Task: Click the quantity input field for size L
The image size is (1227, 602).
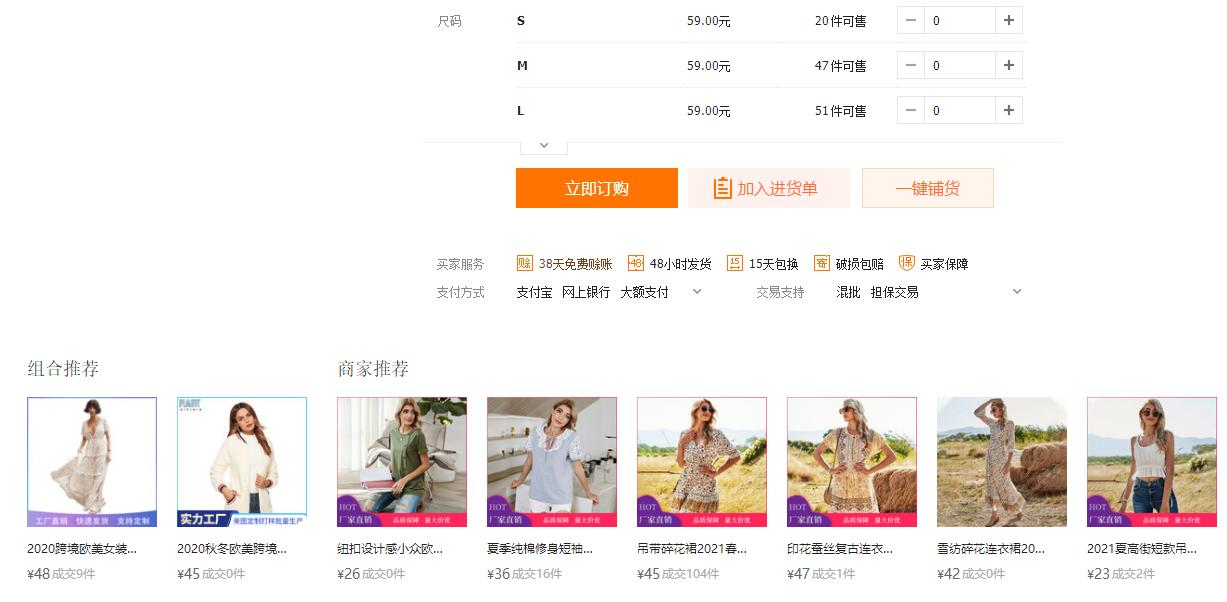Action: tap(958, 110)
